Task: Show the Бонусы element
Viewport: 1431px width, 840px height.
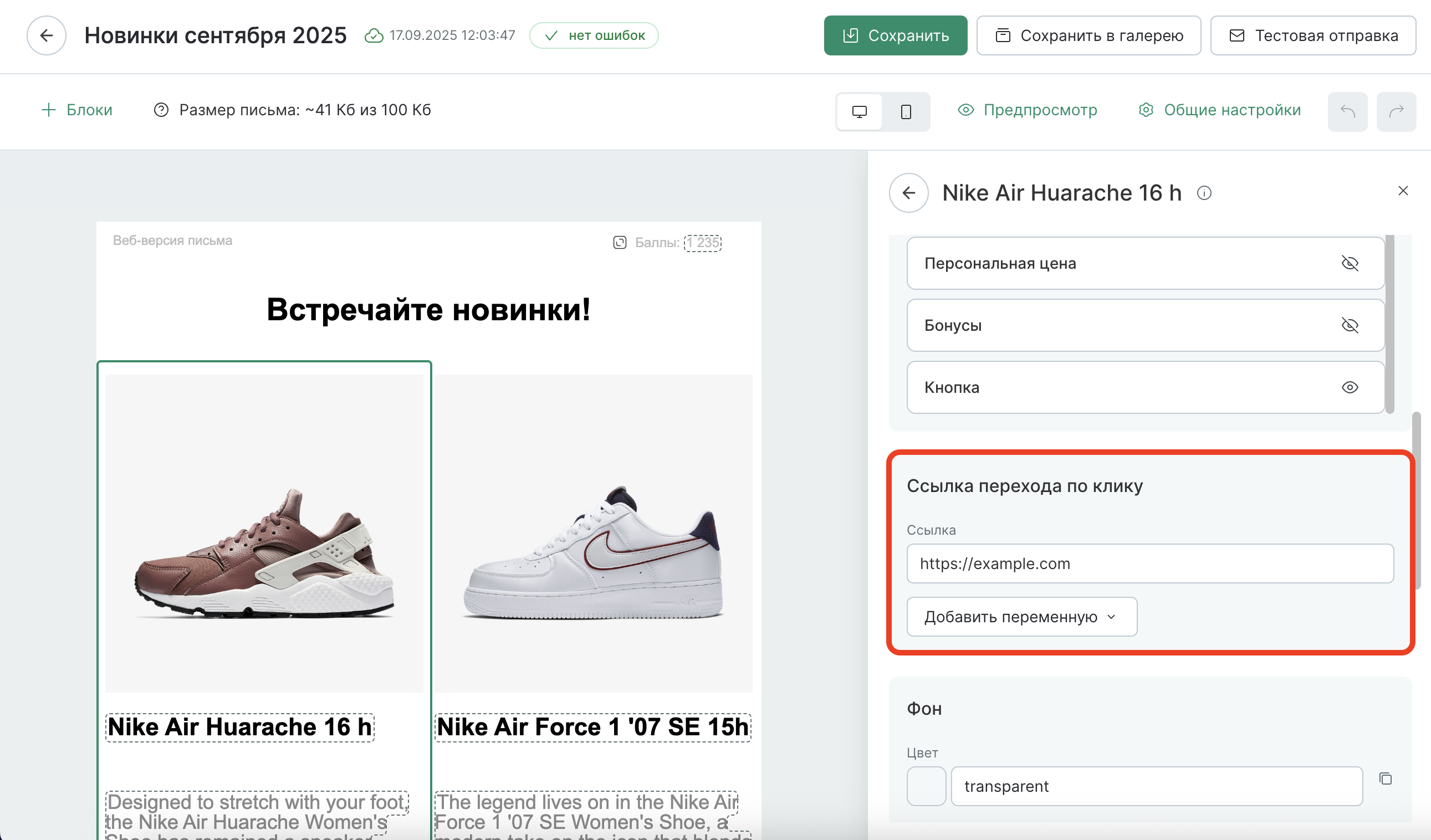Action: pyautogui.click(x=1349, y=325)
